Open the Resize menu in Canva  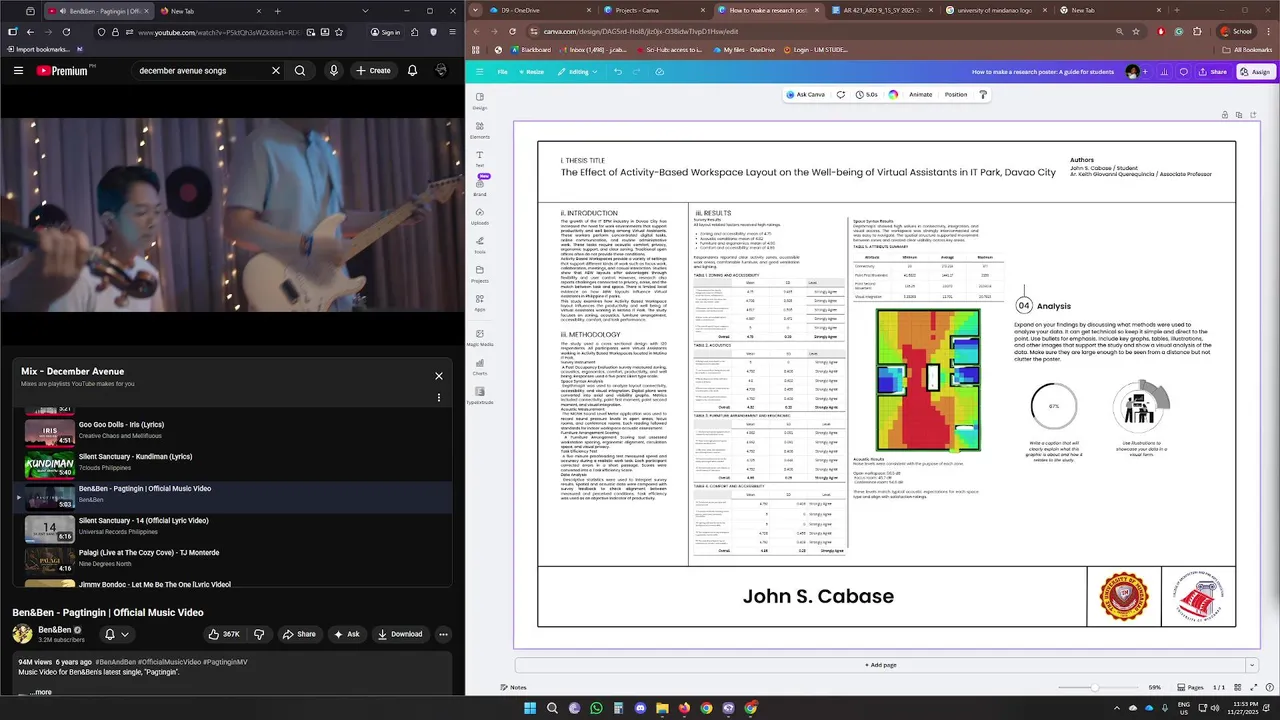(x=531, y=72)
